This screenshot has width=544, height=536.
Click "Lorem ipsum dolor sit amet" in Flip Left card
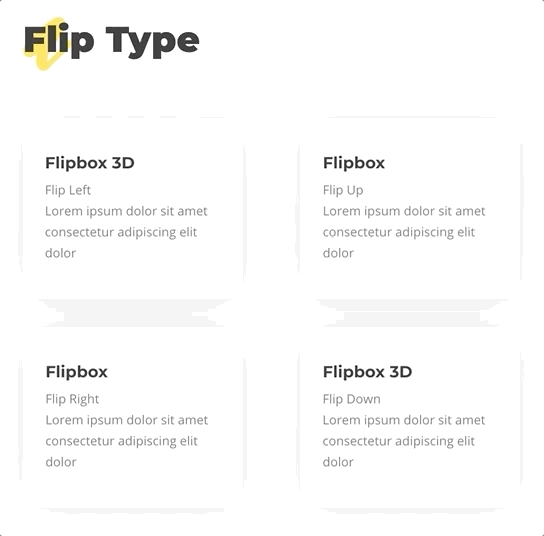tap(126, 211)
